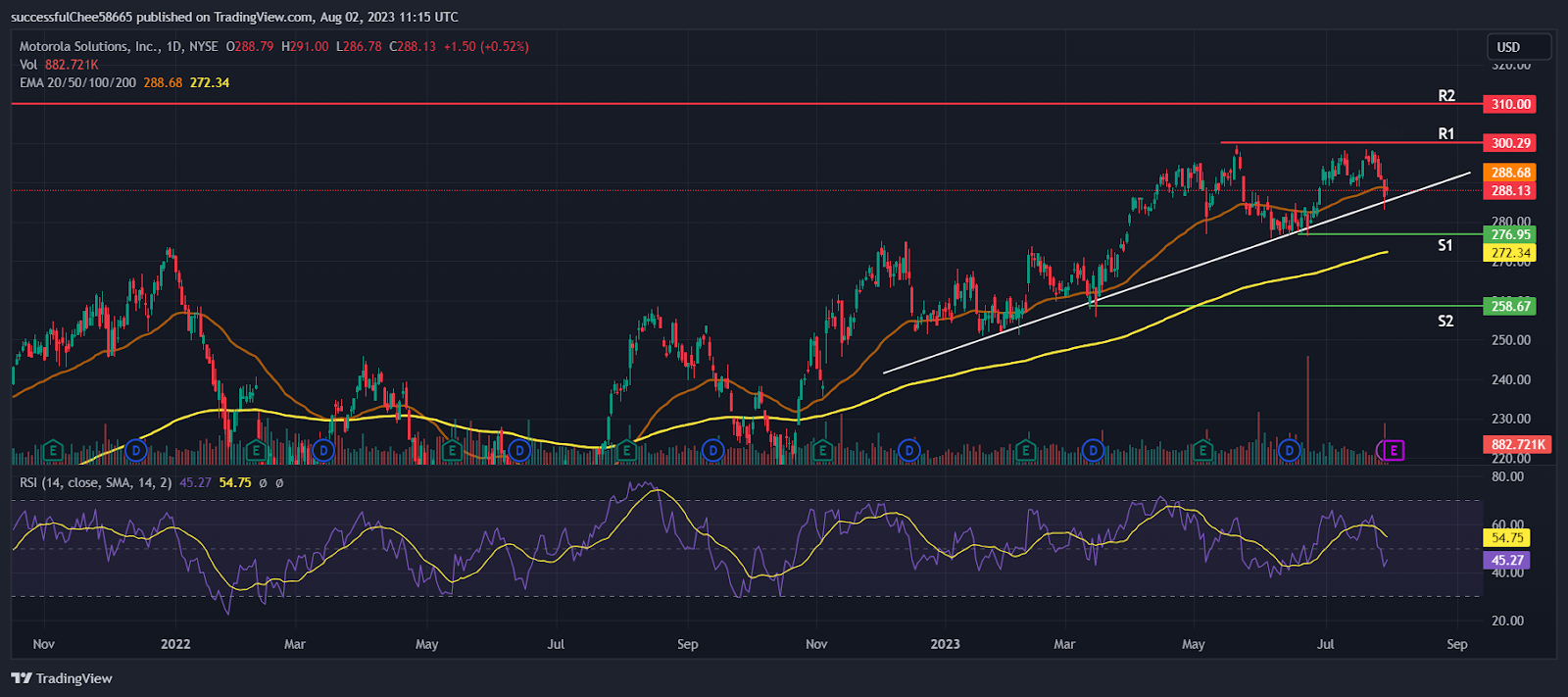Image resolution: width=1568 pixels, height=697 pixels.
Task: Click the purple 45.27 RSI value label
Action: click(x=1507, y=561)
